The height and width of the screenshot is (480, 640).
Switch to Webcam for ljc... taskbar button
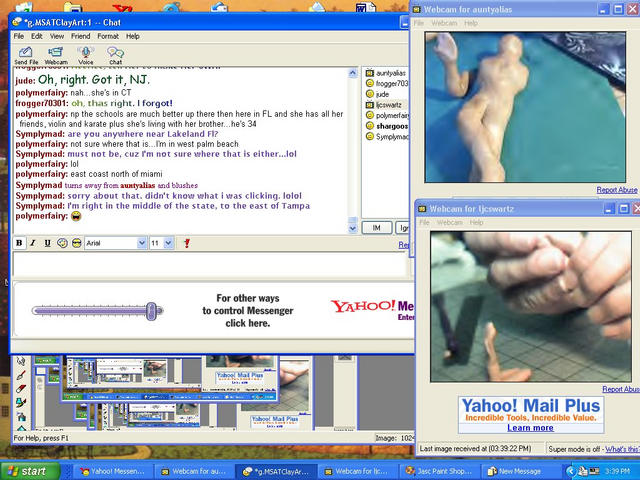click(x=358, y=471)
